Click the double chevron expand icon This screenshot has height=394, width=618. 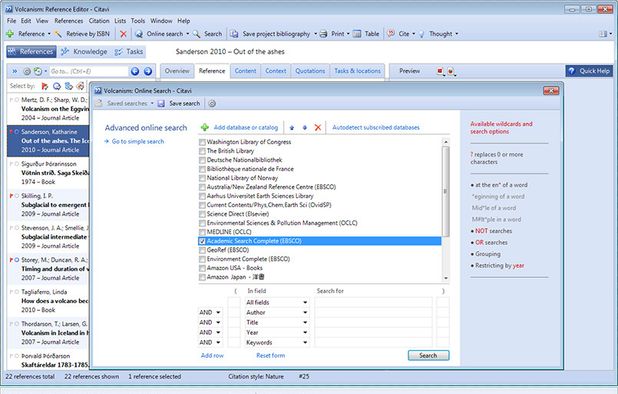coord(15,71)
